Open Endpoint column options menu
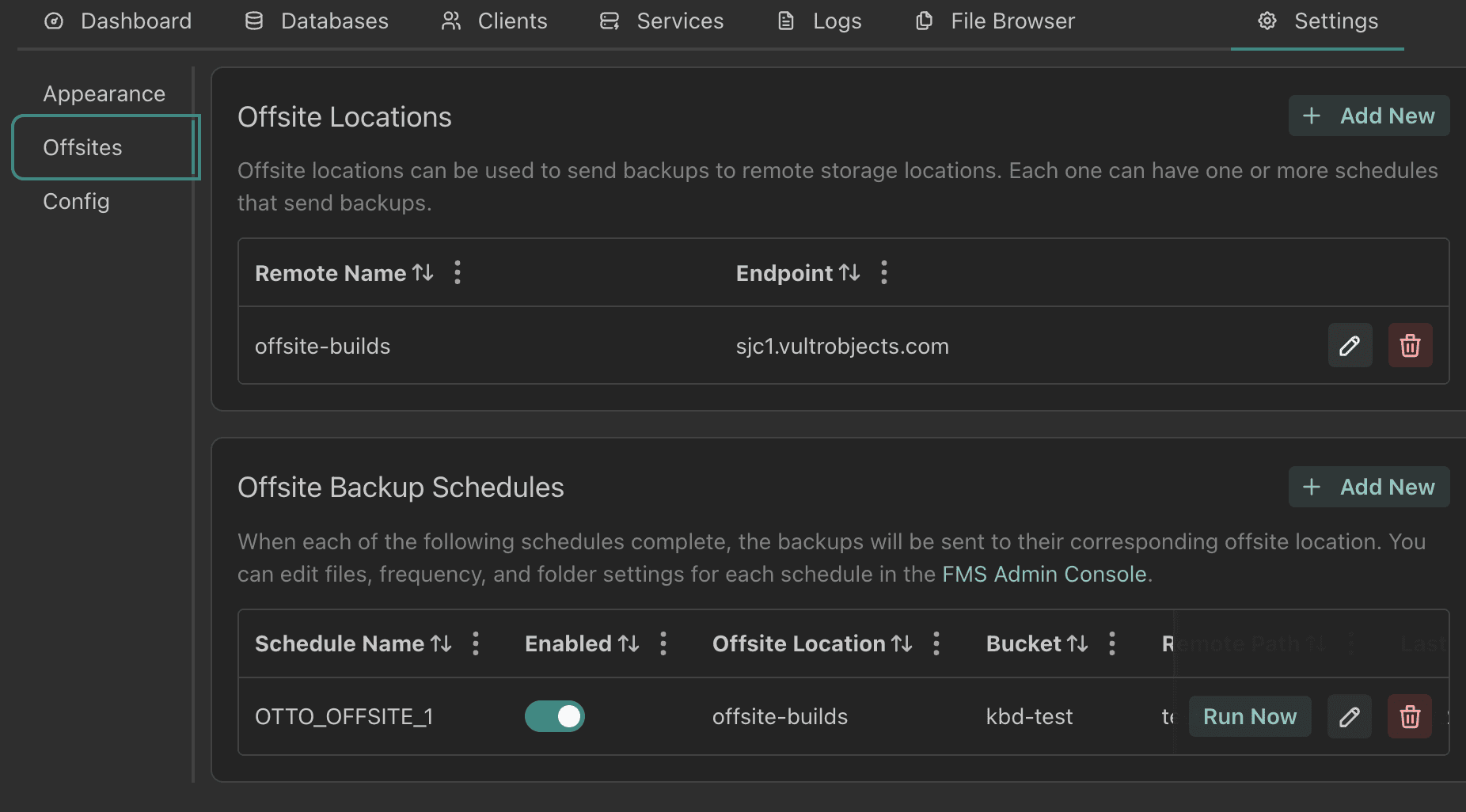 pos(884,273)
